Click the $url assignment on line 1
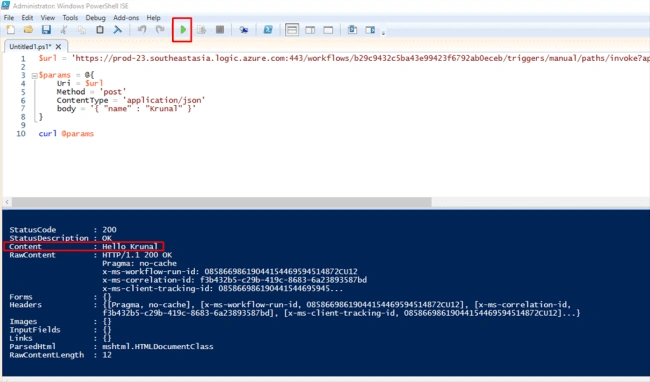The width and height of the screenshot is (650, 382). [344, 58]
